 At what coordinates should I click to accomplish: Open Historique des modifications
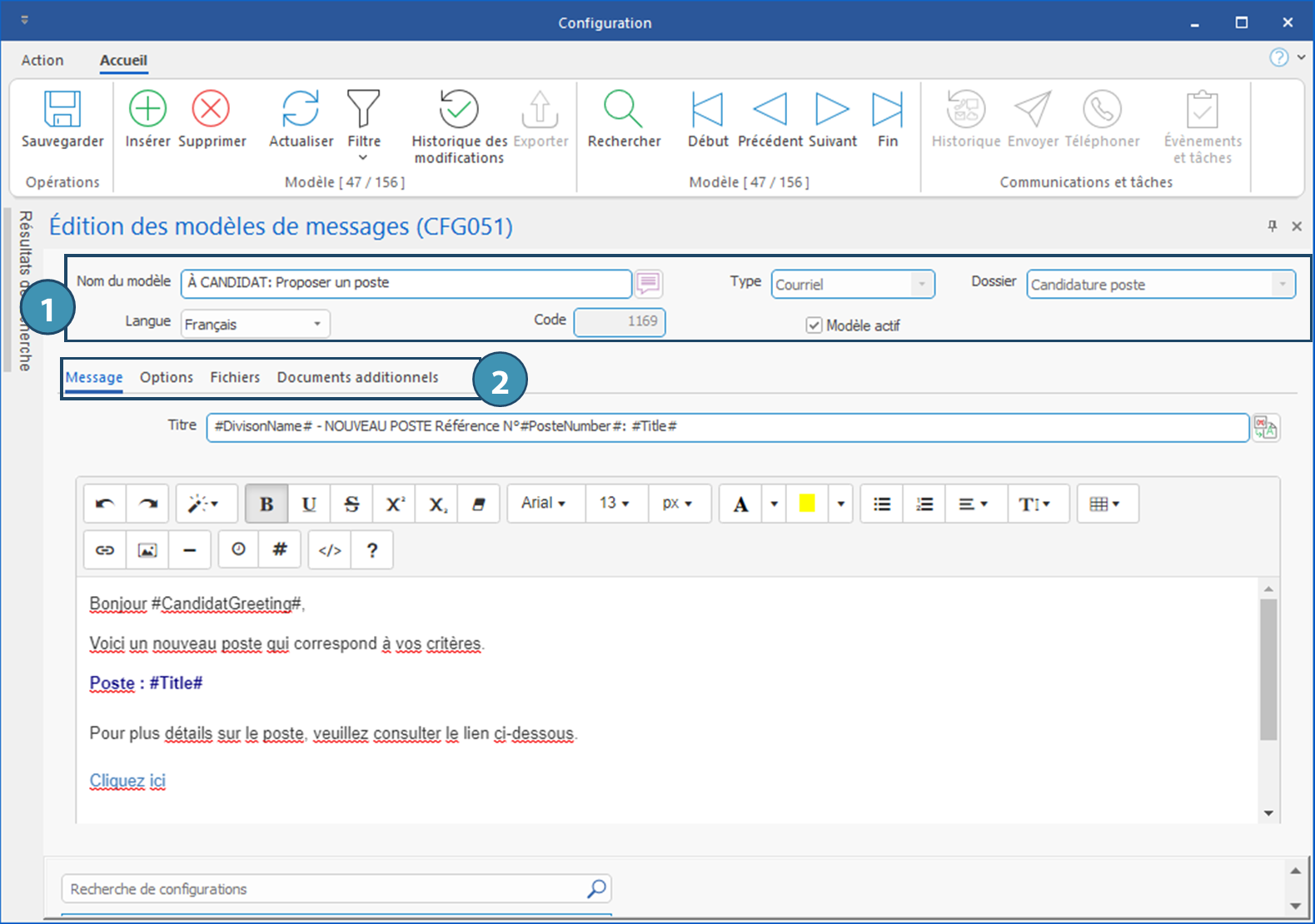(458, 109)
